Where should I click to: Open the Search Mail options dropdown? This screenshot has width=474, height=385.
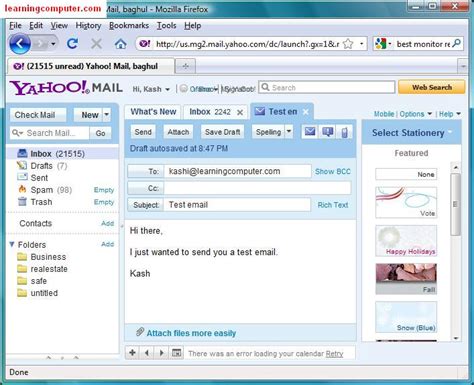17,133
